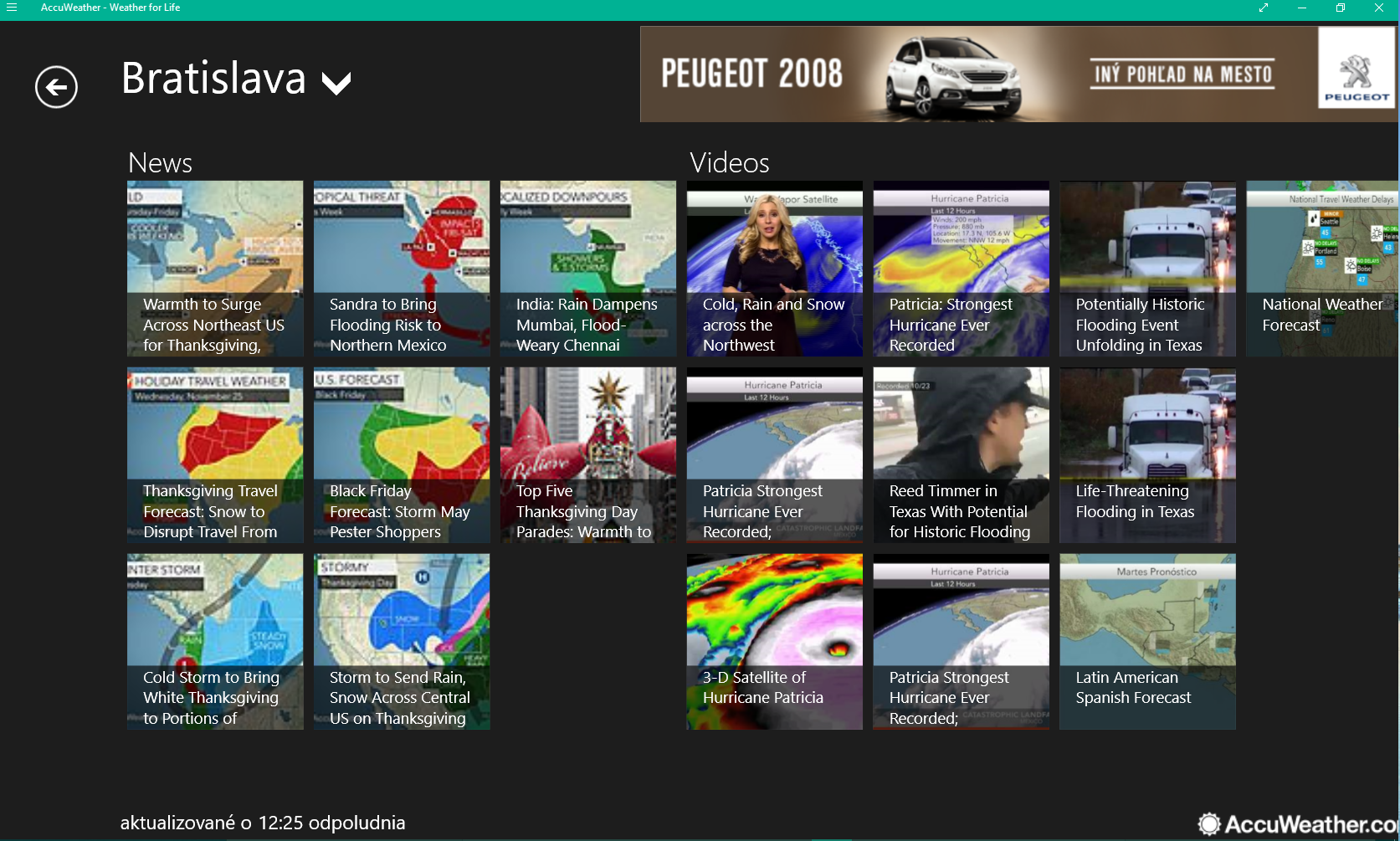Play Cold, Rain and Snow Northwest video
The height and width of the screenshot is (841, 1400).
pyautogui.click(x=775, y=269)
